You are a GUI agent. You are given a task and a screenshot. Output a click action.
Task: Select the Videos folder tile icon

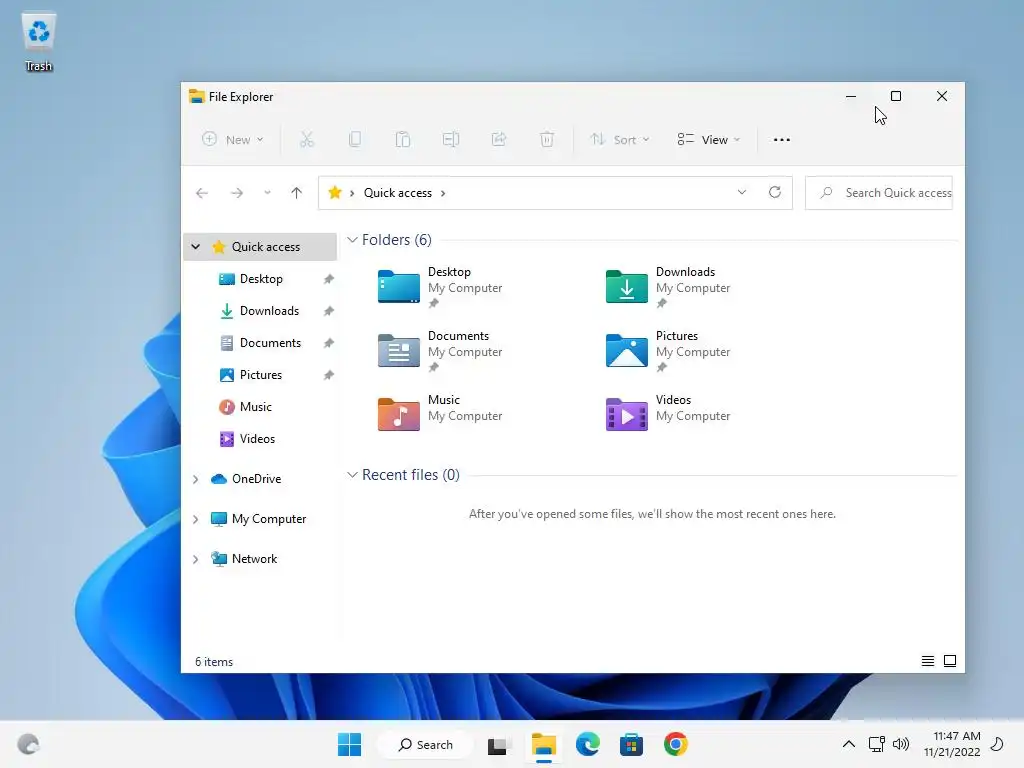[626, 414]
